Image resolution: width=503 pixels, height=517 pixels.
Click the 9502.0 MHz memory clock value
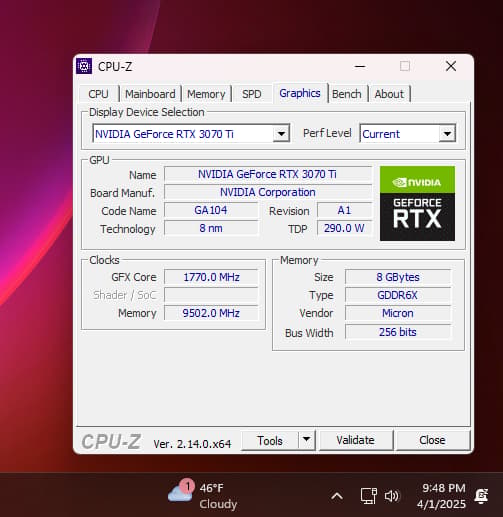pyautogui.click(x=211, y=313)
